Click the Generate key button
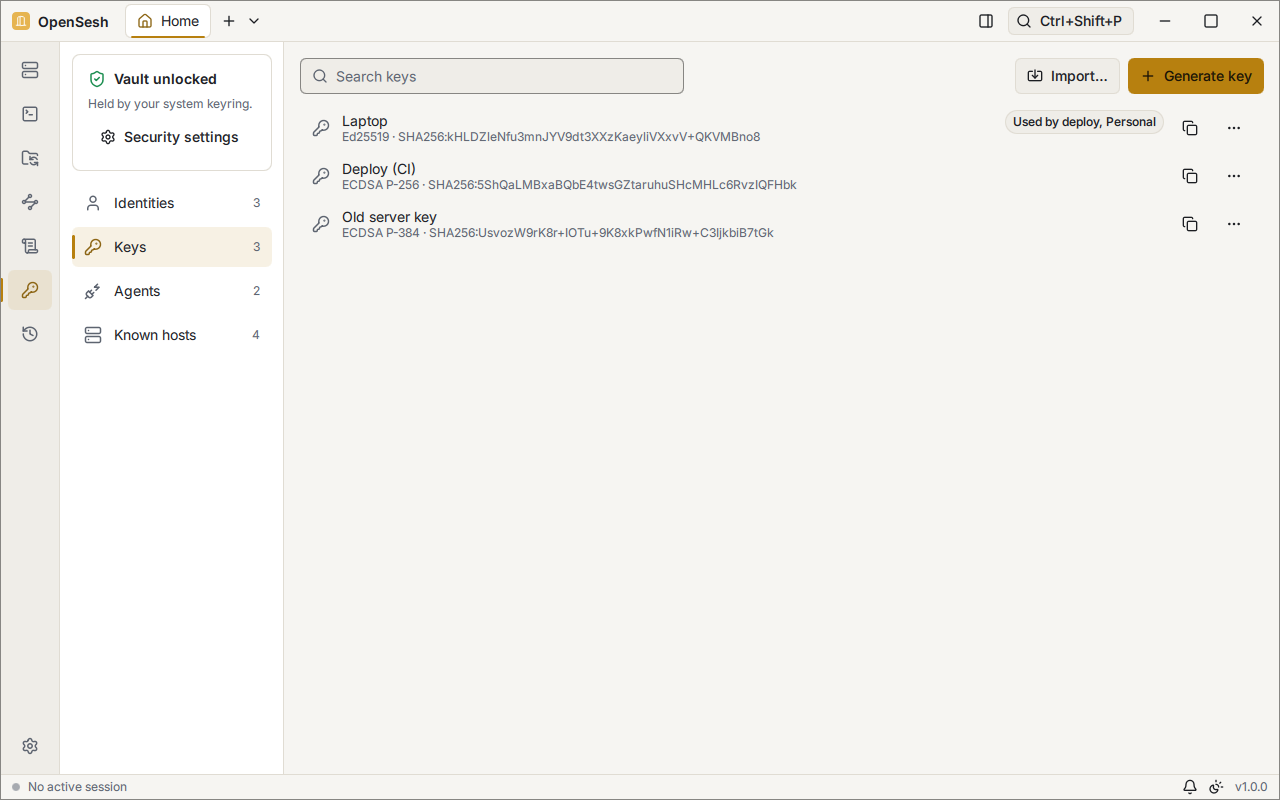The height and width of the screenshot is (800, 1280). coord(1196,76)
